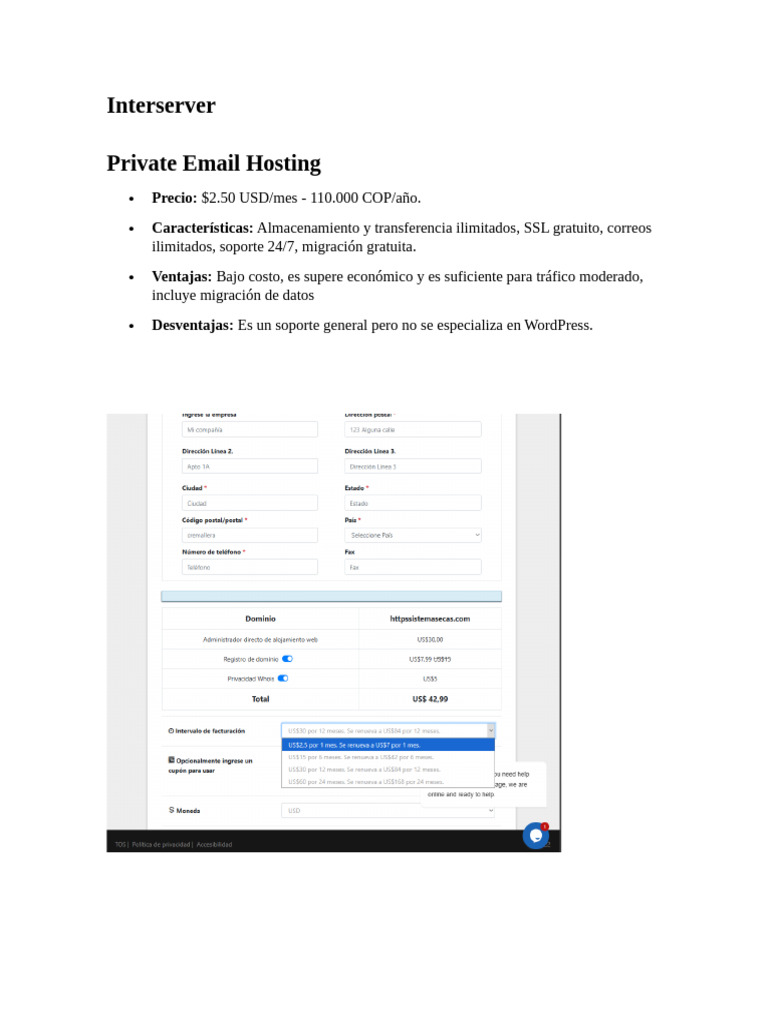Choose US$15 por 6 meses option

[388, 757]
